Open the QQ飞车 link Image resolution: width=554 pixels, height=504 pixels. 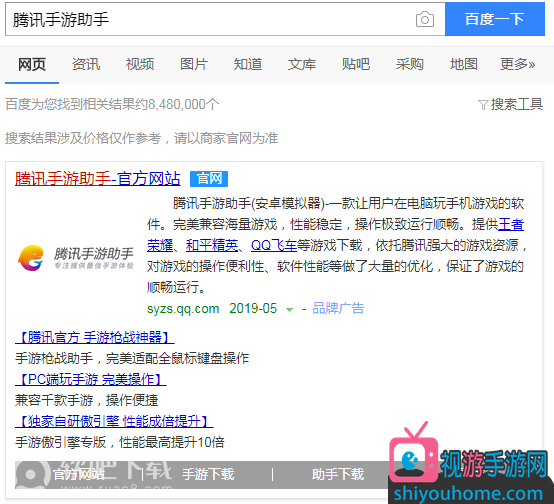(274, 245)
